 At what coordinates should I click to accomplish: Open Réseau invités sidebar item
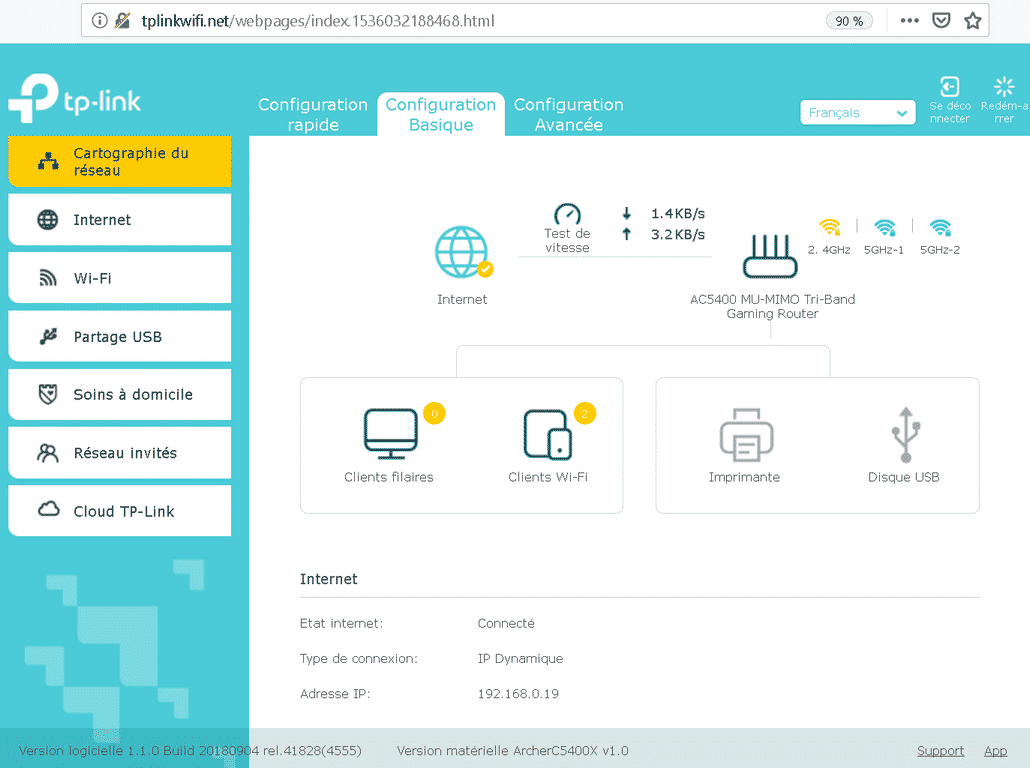(120, 453)
